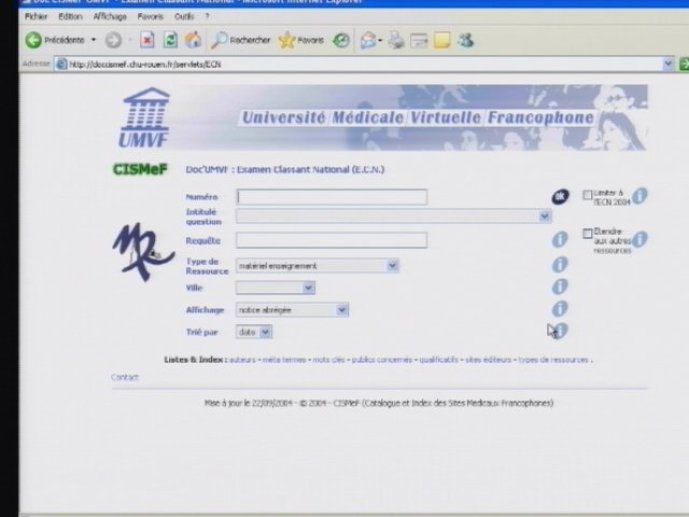Open the mots clés index link

[329, 360]
